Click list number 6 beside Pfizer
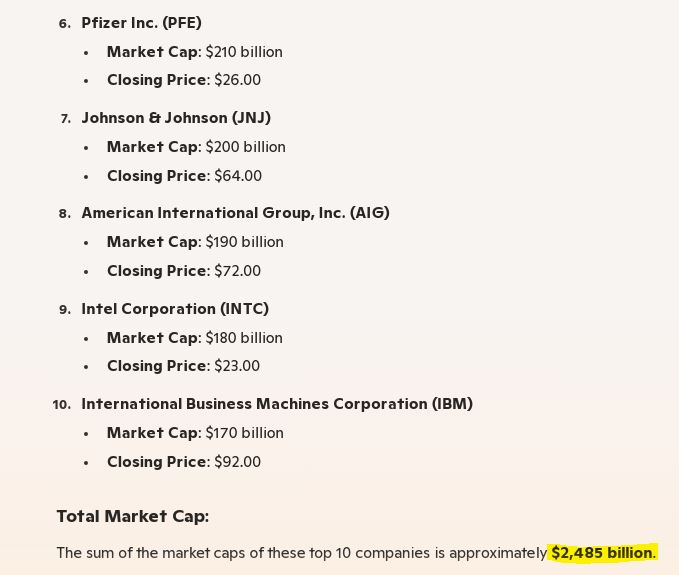Screen dimensions: 679x575 click(x=65, y=24)
